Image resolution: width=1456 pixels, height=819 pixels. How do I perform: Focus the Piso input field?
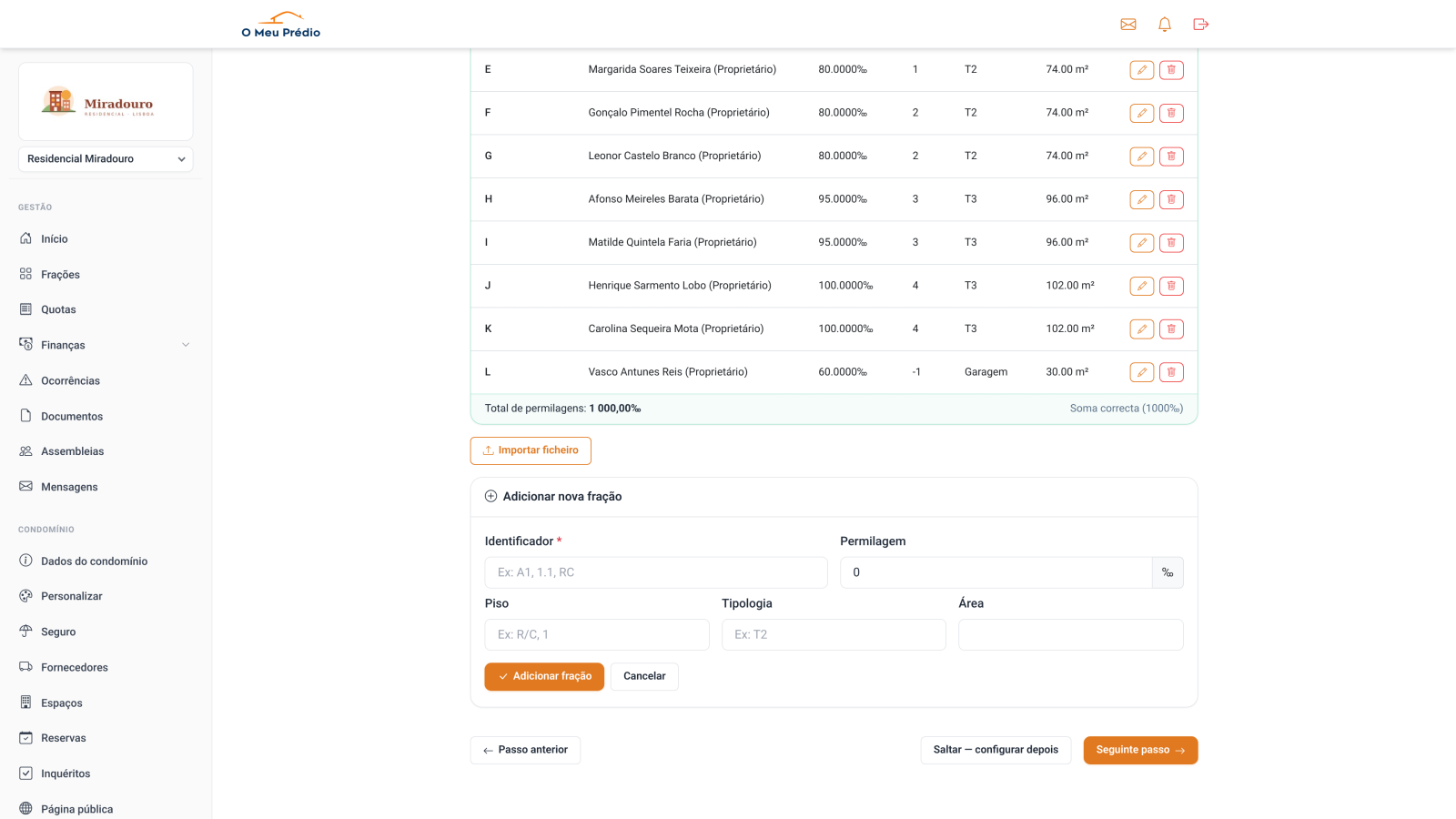597,635
